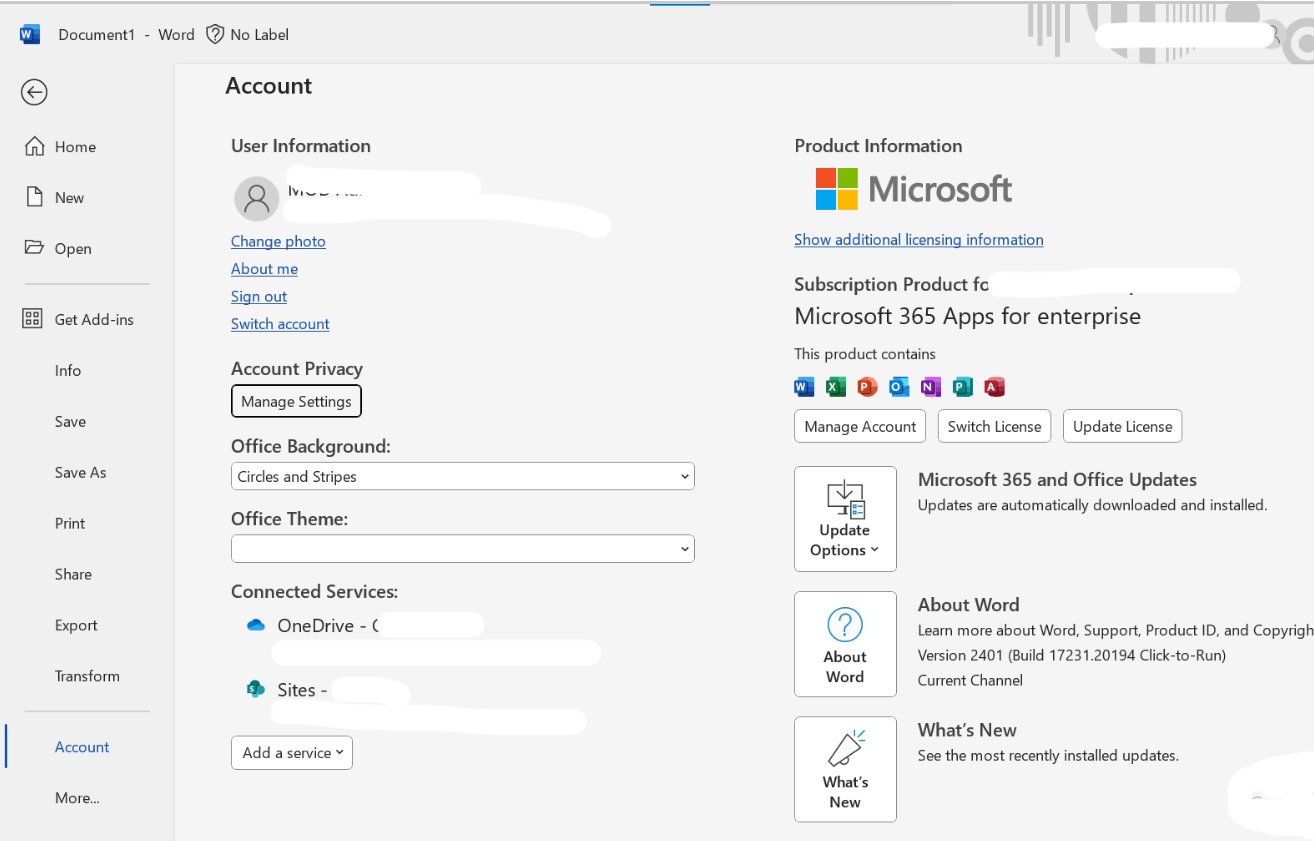Open More... options in the sidebar

(77, 799)
